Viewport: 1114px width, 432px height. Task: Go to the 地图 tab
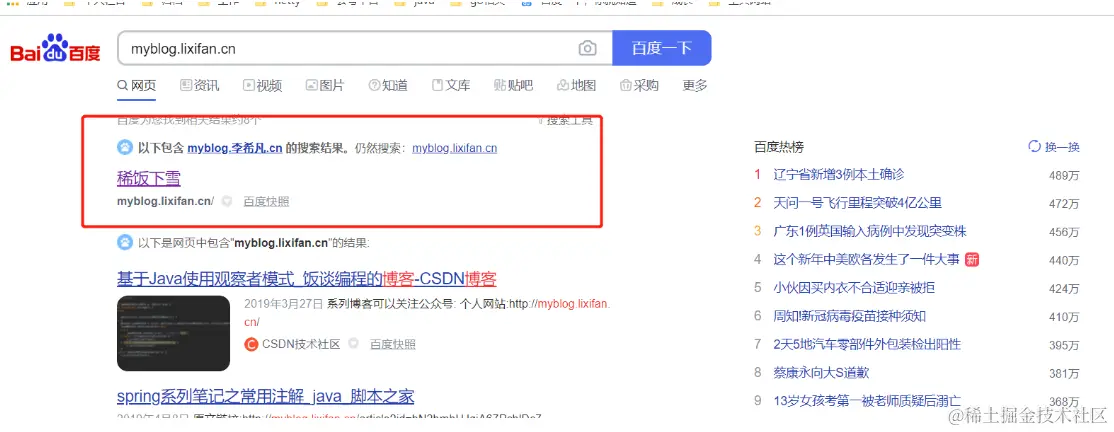[x=576, y=86]
